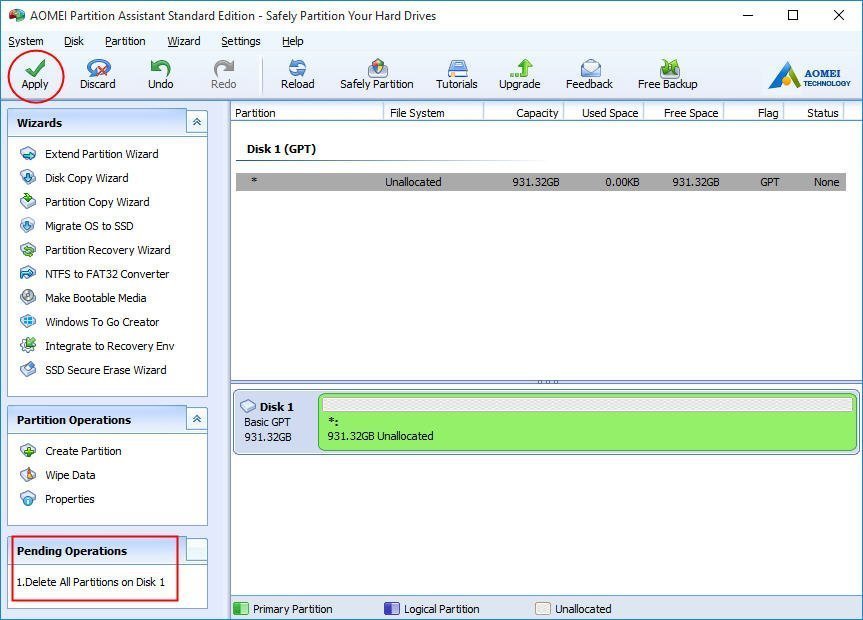Open the Tutorials toolbar item

pos(457,75)
